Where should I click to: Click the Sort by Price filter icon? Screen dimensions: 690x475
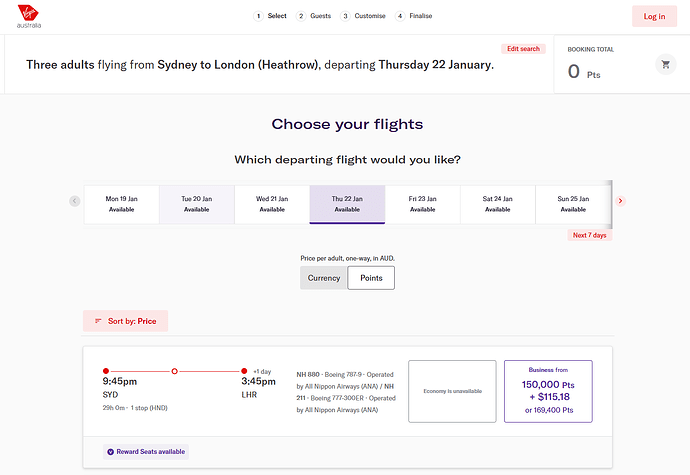(98, 321)
